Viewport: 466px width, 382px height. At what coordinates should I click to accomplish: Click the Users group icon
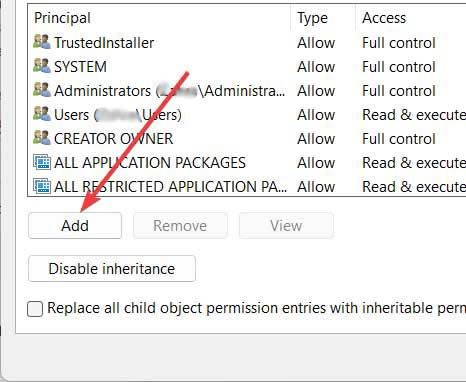(42, 114)
